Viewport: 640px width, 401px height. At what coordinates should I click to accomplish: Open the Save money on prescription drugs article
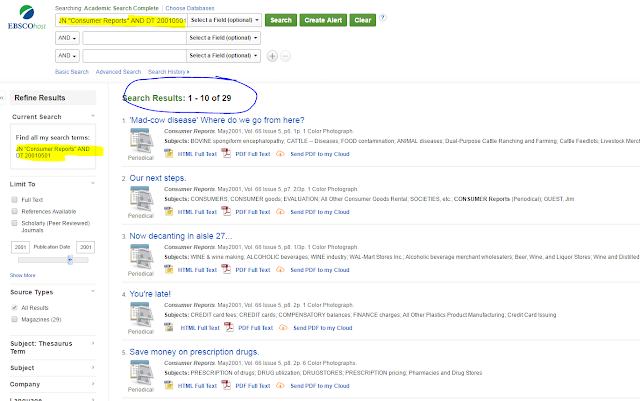(x=194, y=352)
